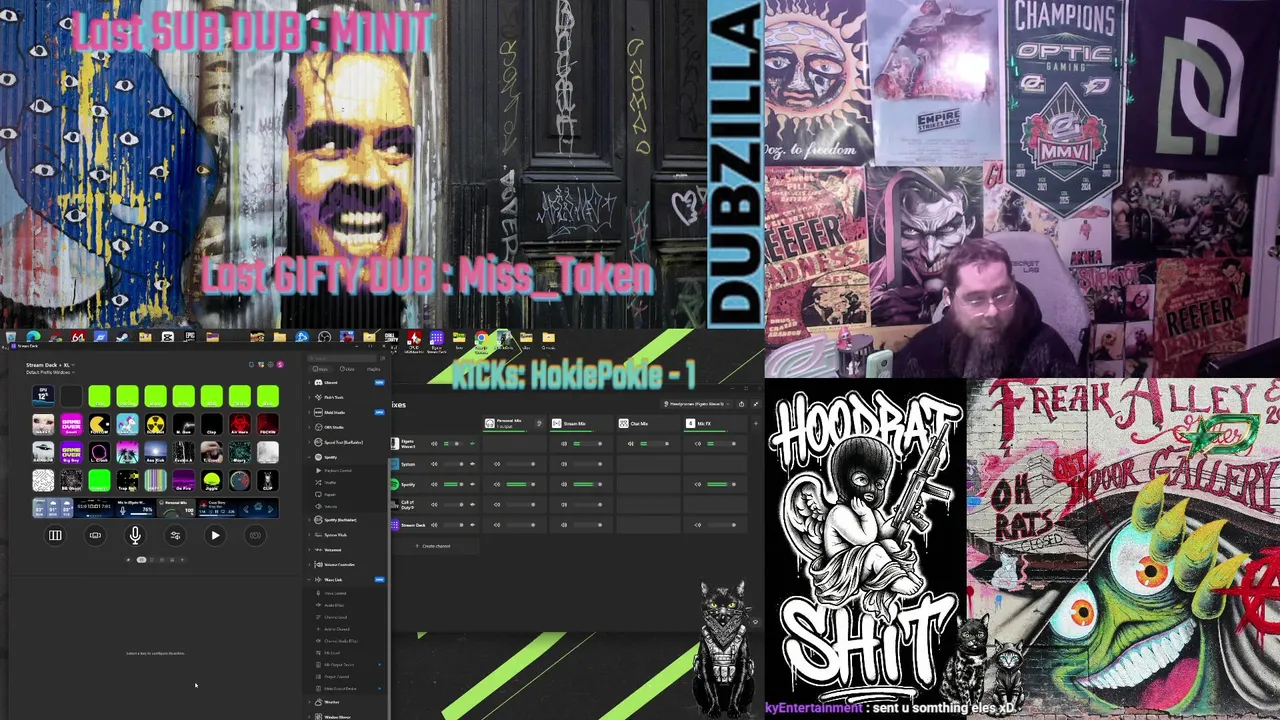Select the white maze pattern key
The width and height of the screenshot is (1280, 720).
pos(43,480)
